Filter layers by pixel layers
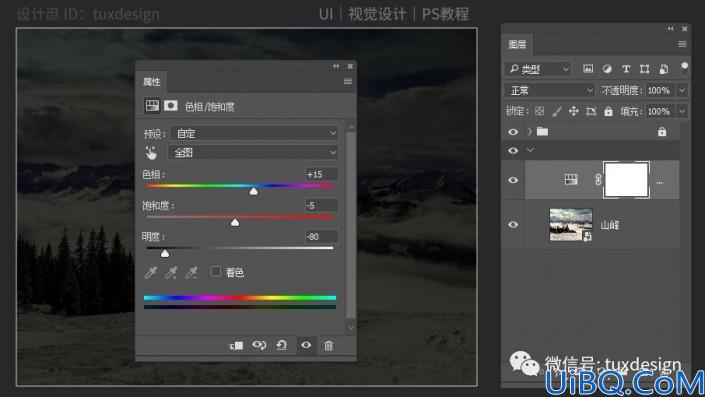Viewport: 705px width, 397px height. (x=588, y=69)
